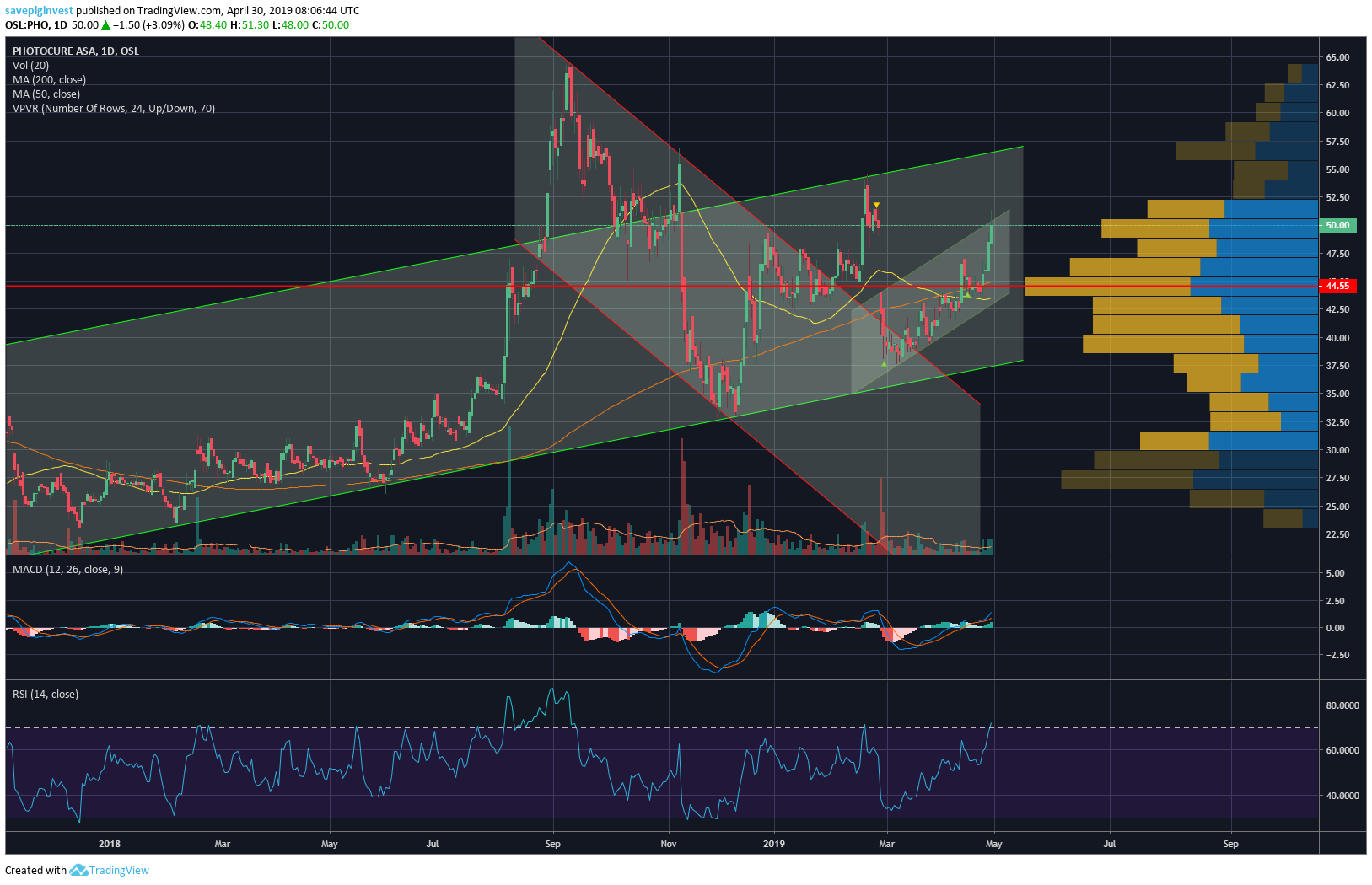Image resolution: width=1372 pixels, height=885 pixels.
Task: Select the MA (50, close) indicator label
Action: click(46, 94)
